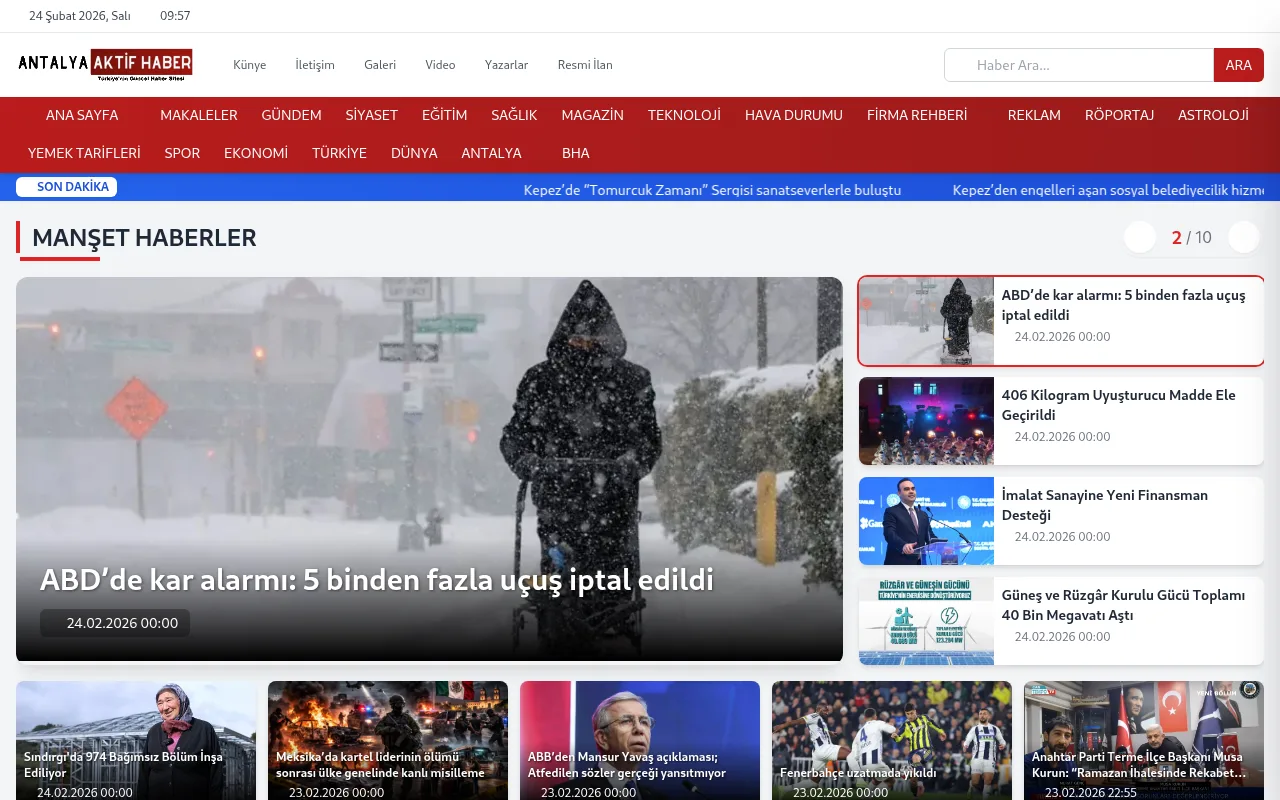Click the İletişim link
The image size is (1280, 800).
coord(314,64)
